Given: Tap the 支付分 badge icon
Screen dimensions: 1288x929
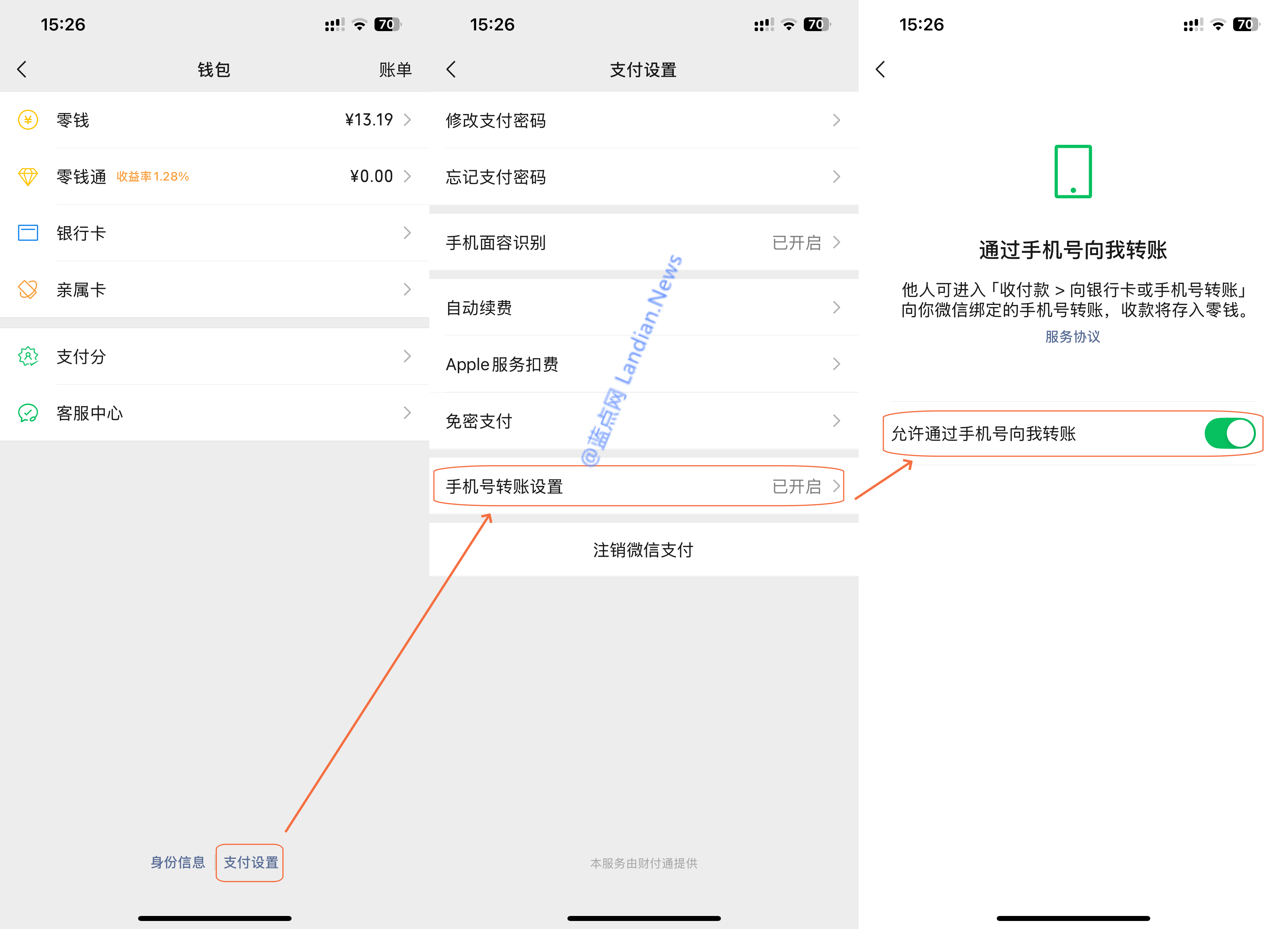Looking at the screenshot, I should (x=28, y=356).
